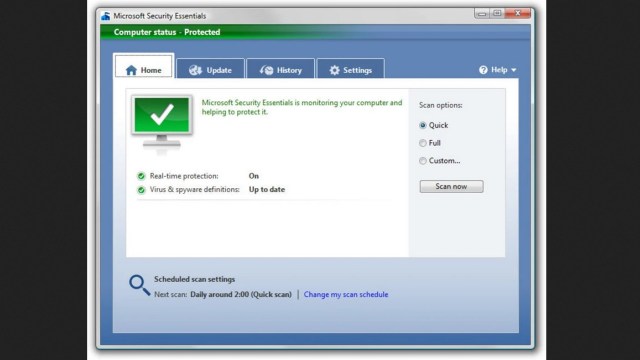Click Virus & spyware definitions check icon
Screen dimensions: 640x360
pos(141,190)
